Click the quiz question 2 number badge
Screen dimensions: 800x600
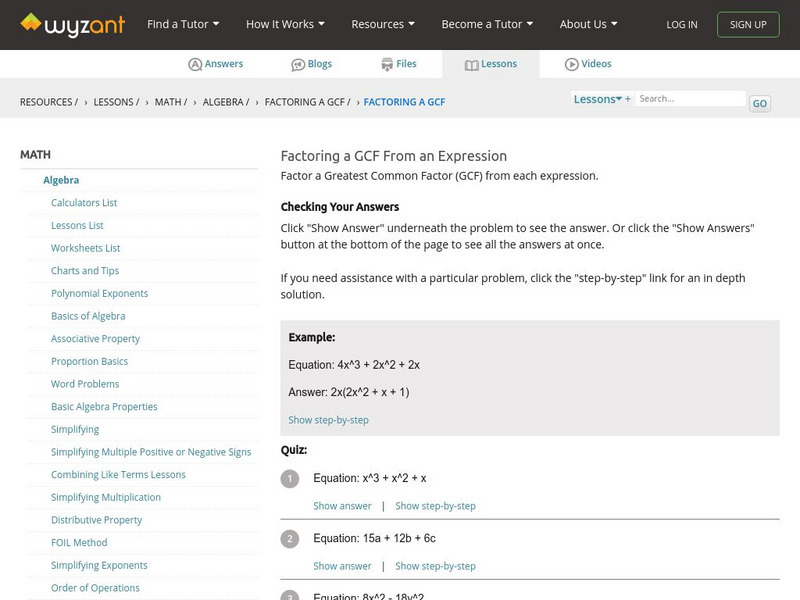[x=290, y=539]
